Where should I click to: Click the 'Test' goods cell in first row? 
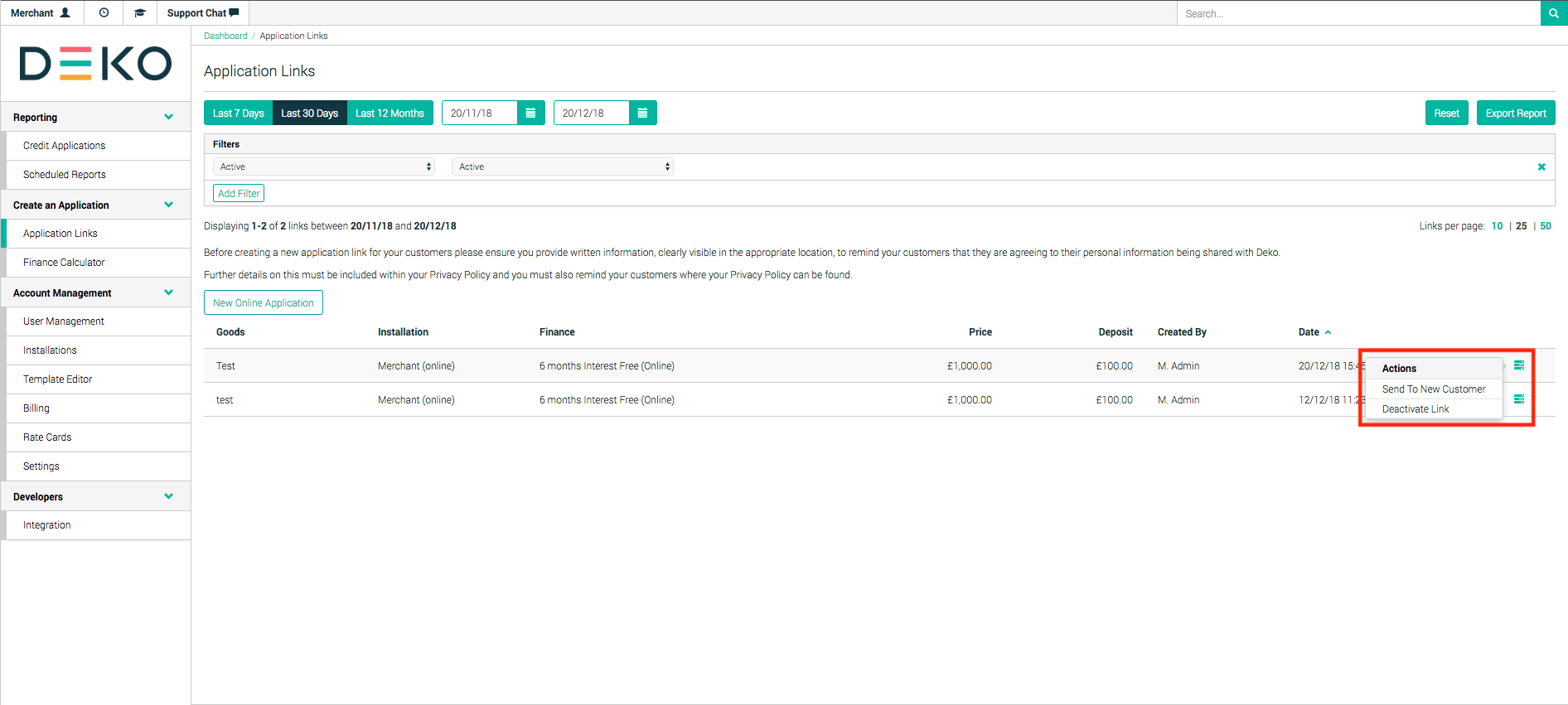coord(225,366)
